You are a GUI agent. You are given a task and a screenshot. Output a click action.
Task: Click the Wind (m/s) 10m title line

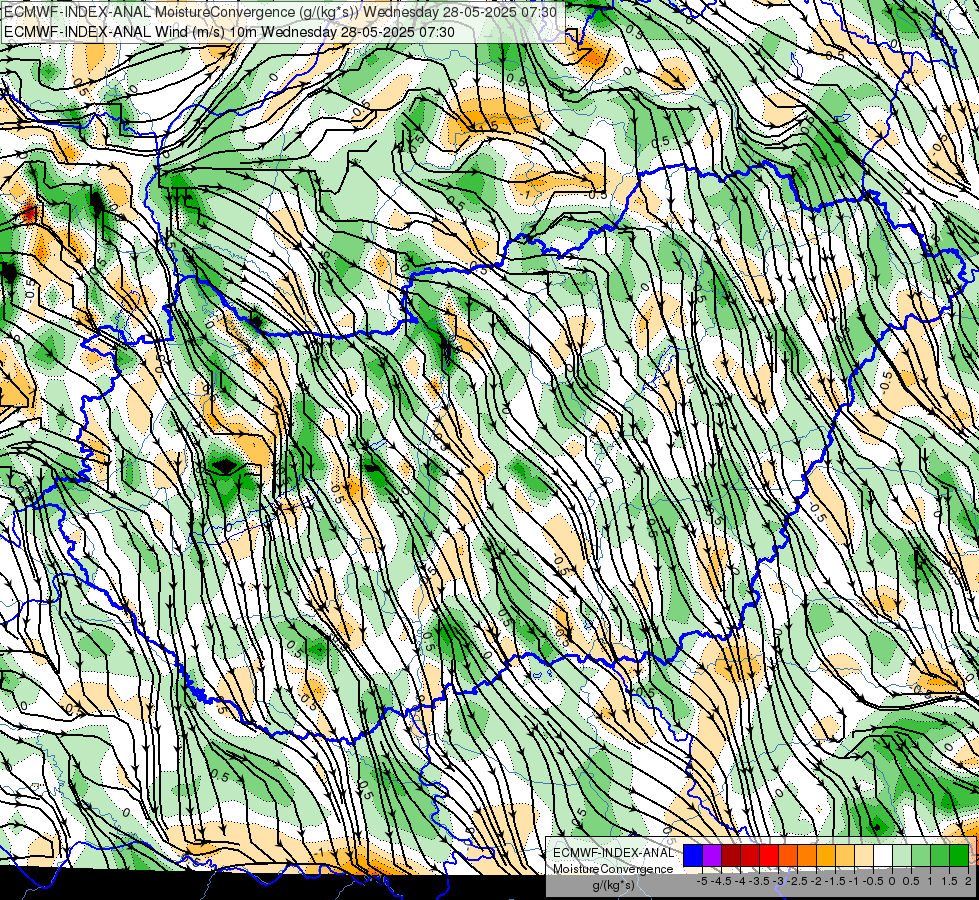(x=229, y=32)
